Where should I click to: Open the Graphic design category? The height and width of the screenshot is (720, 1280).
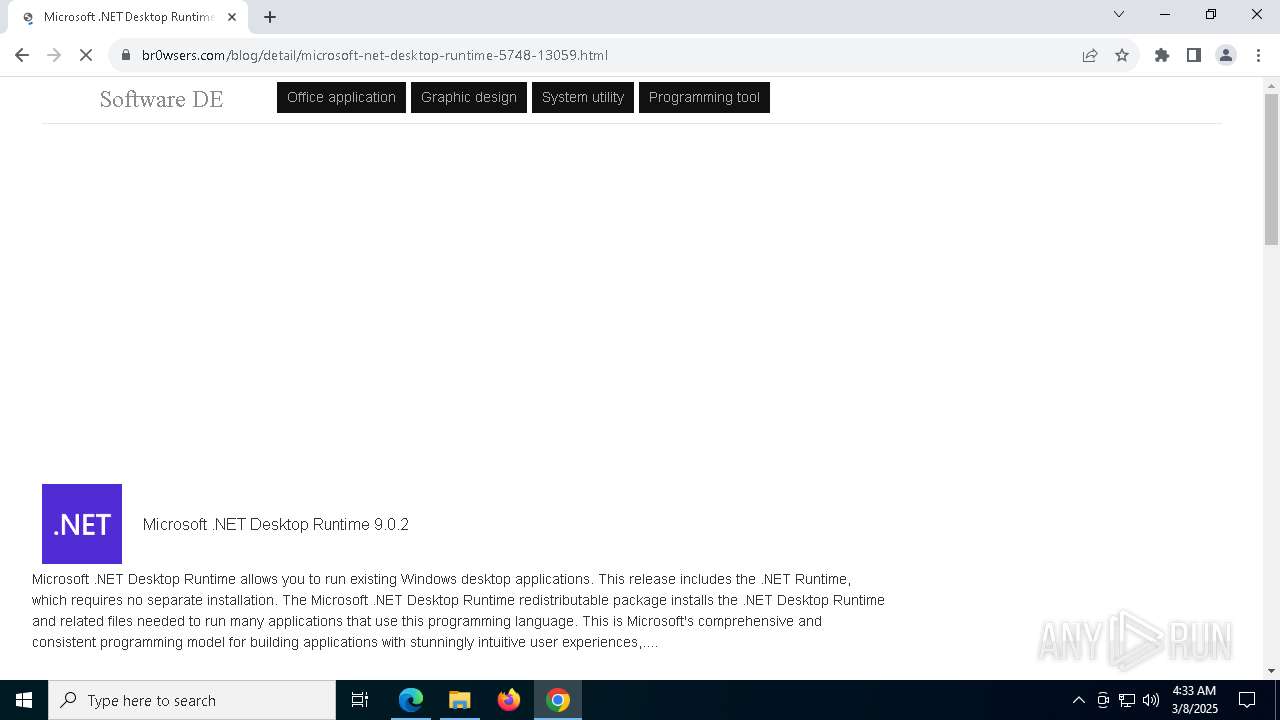[x=469, y=97]
